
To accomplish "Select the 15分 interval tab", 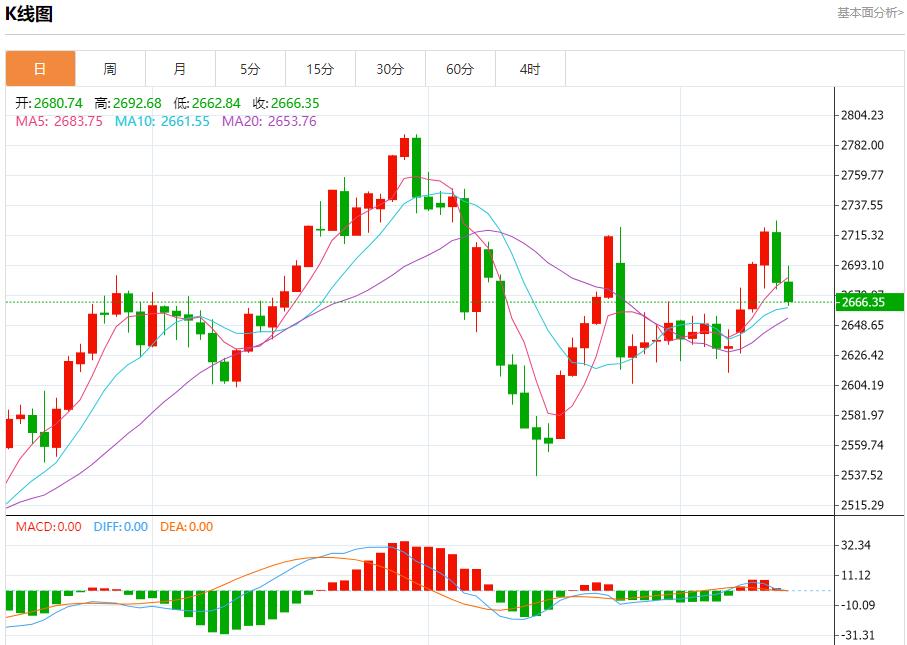I will [320, 69].
